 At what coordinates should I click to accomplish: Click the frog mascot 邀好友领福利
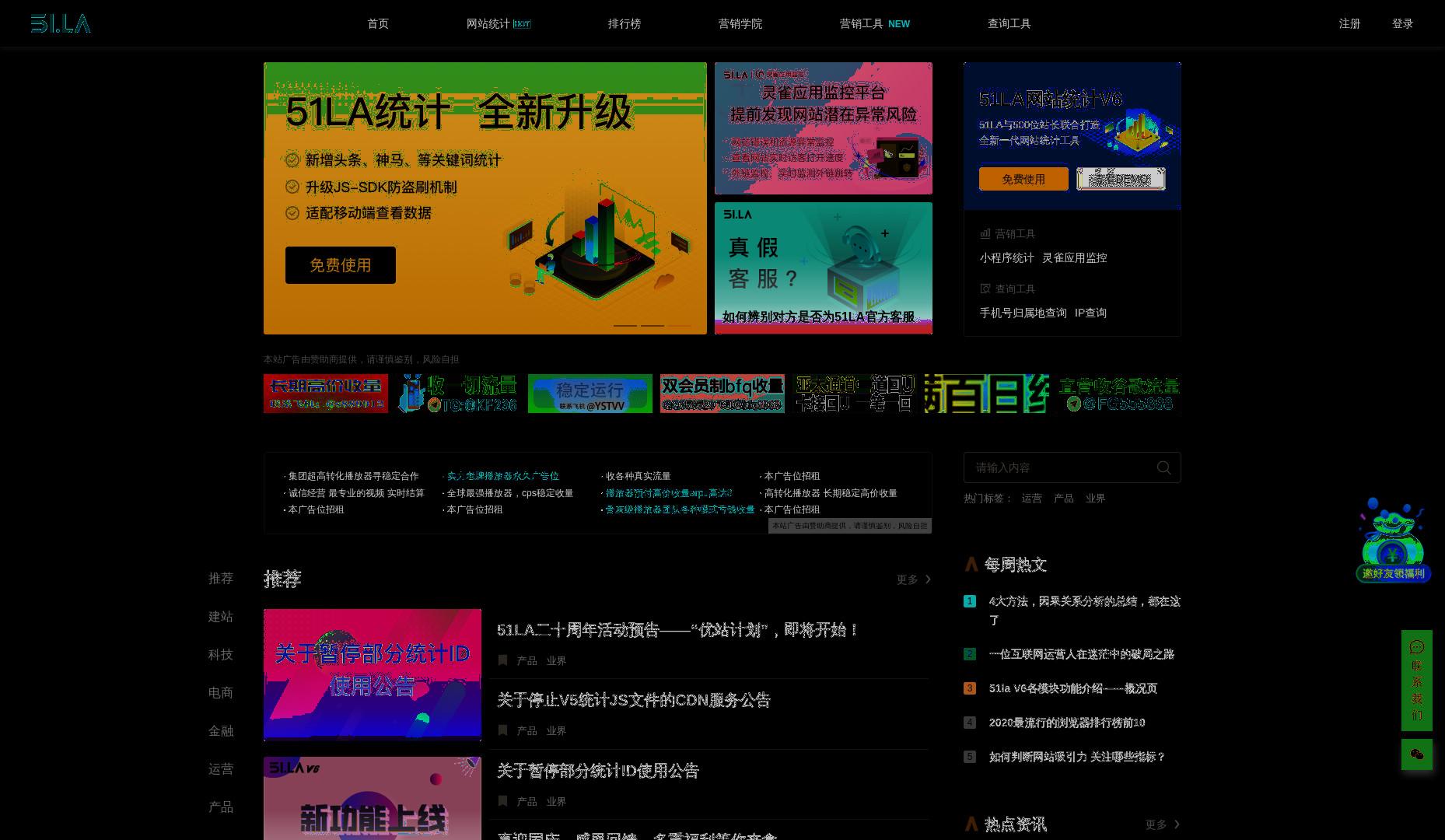pyautogui.click(x=1392, y=541)
